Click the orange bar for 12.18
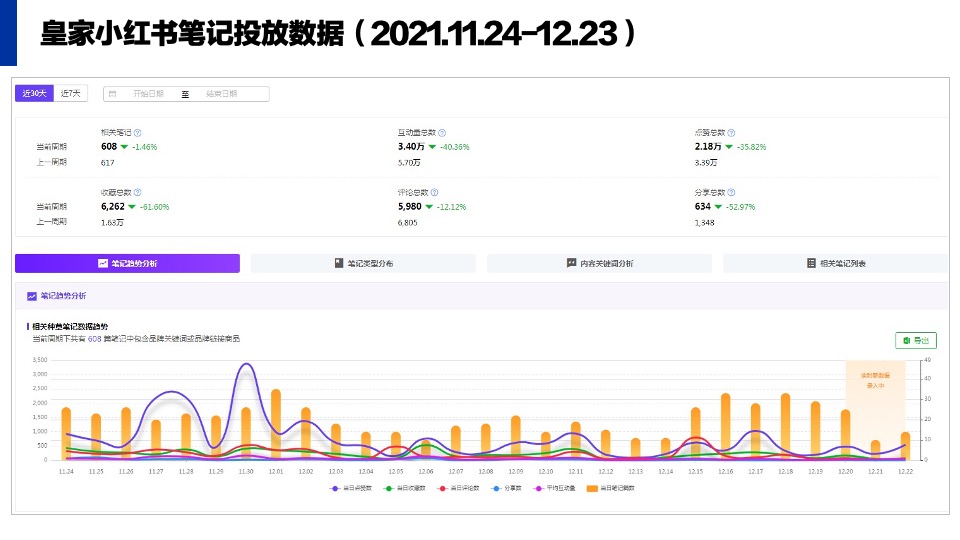 coord(786,427)
